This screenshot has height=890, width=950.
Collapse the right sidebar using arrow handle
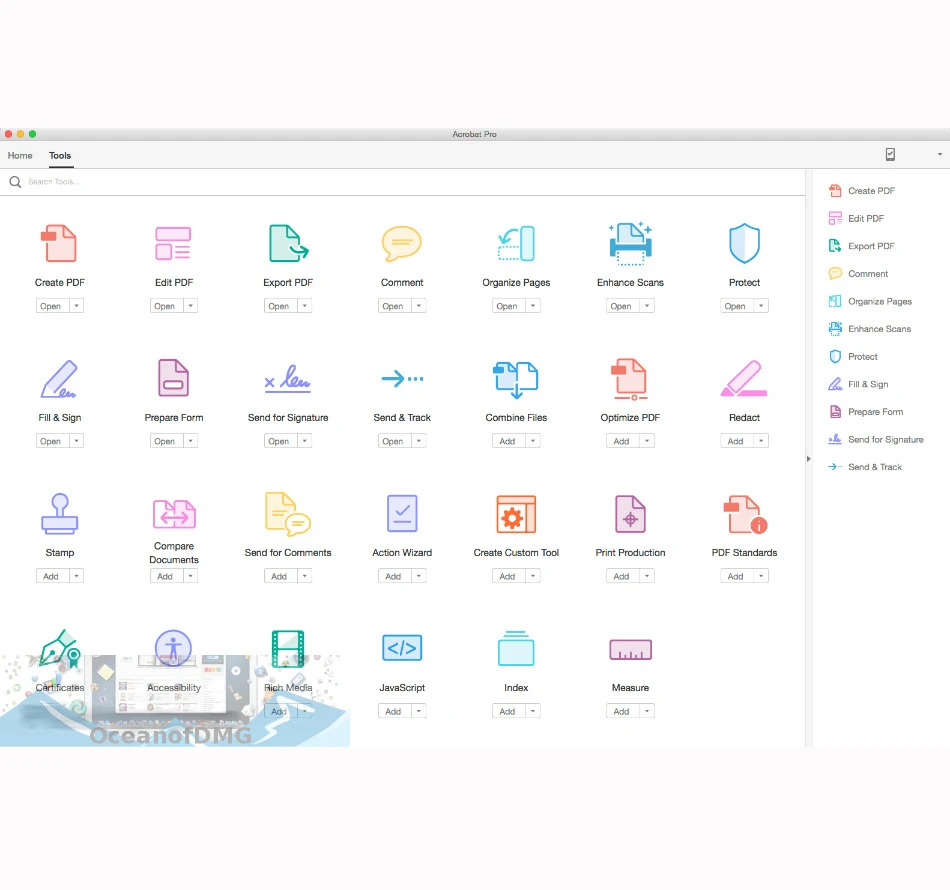coord(808,459)
